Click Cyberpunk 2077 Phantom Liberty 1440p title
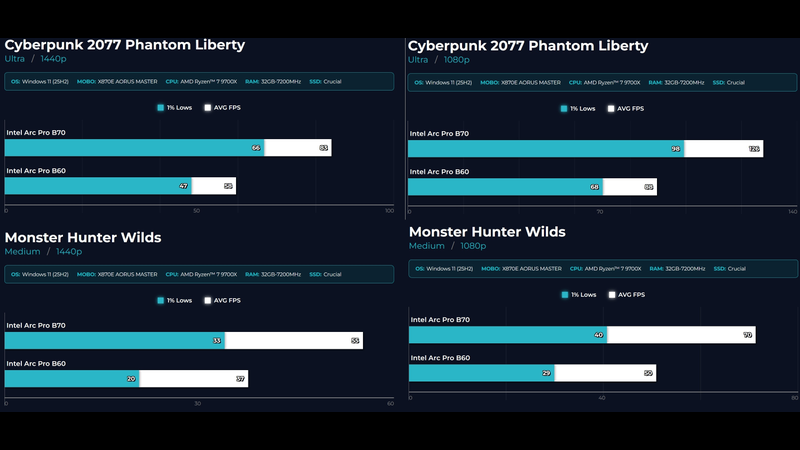The height and width of the screenshot is (450, 800). pyautogui.click(x=125, y=45)
